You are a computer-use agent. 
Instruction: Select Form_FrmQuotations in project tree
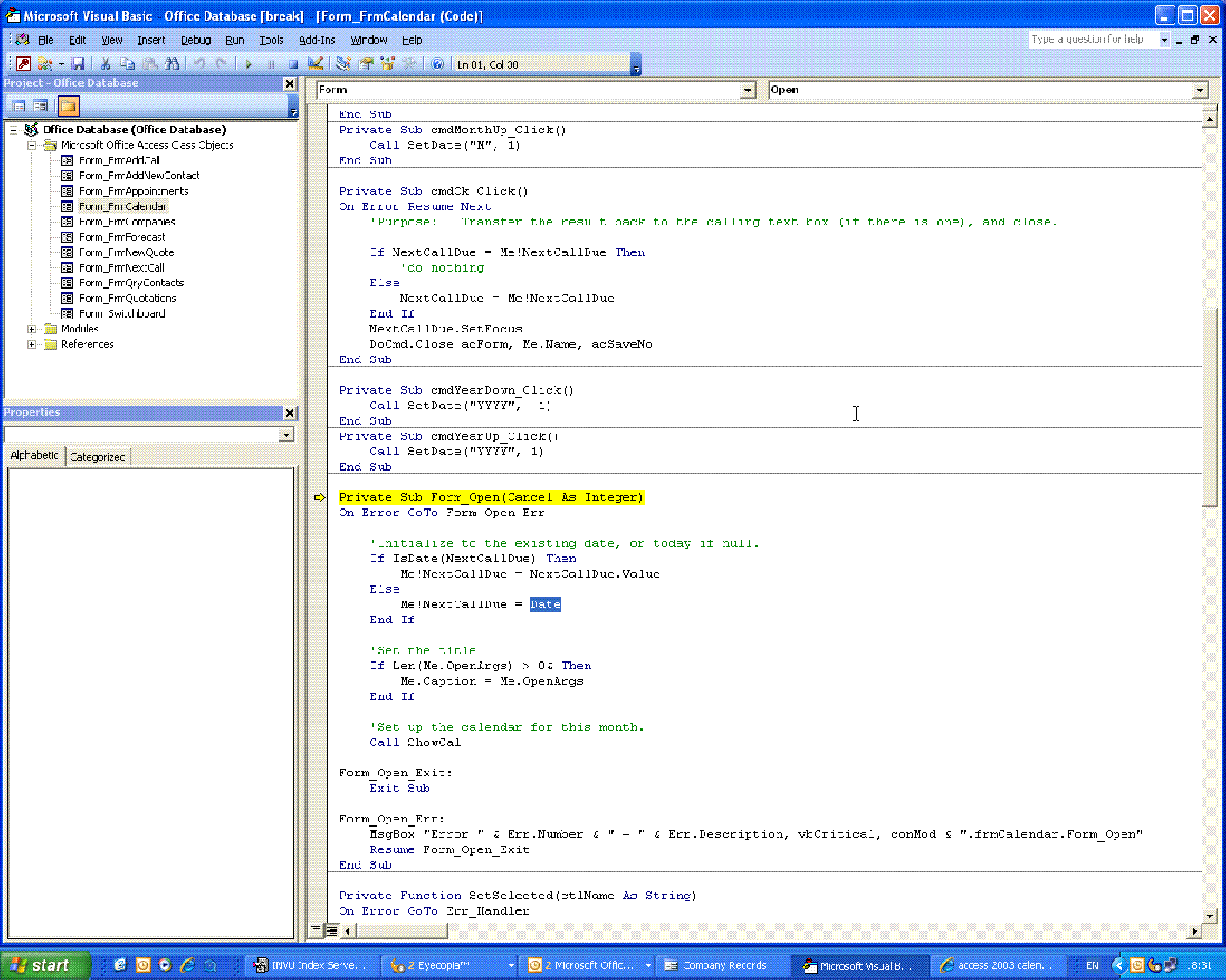pyautogui.click(x=127, y=299)
